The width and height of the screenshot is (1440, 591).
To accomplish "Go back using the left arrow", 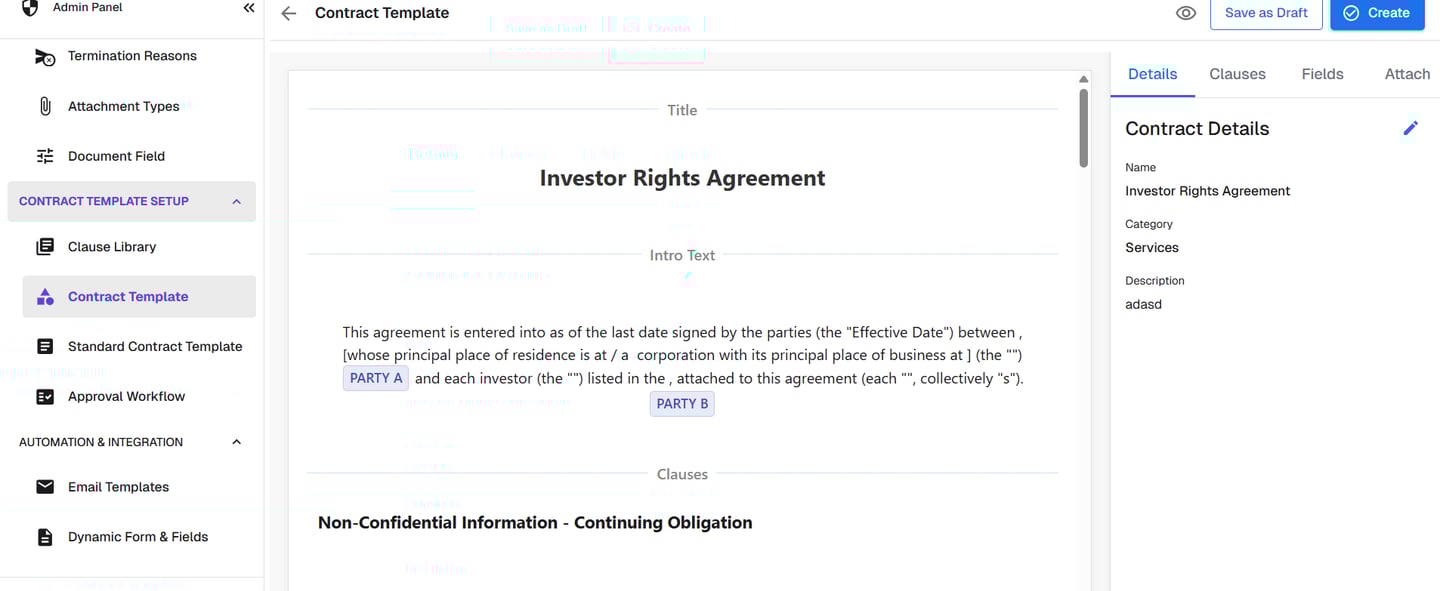I will pos(289,13).
